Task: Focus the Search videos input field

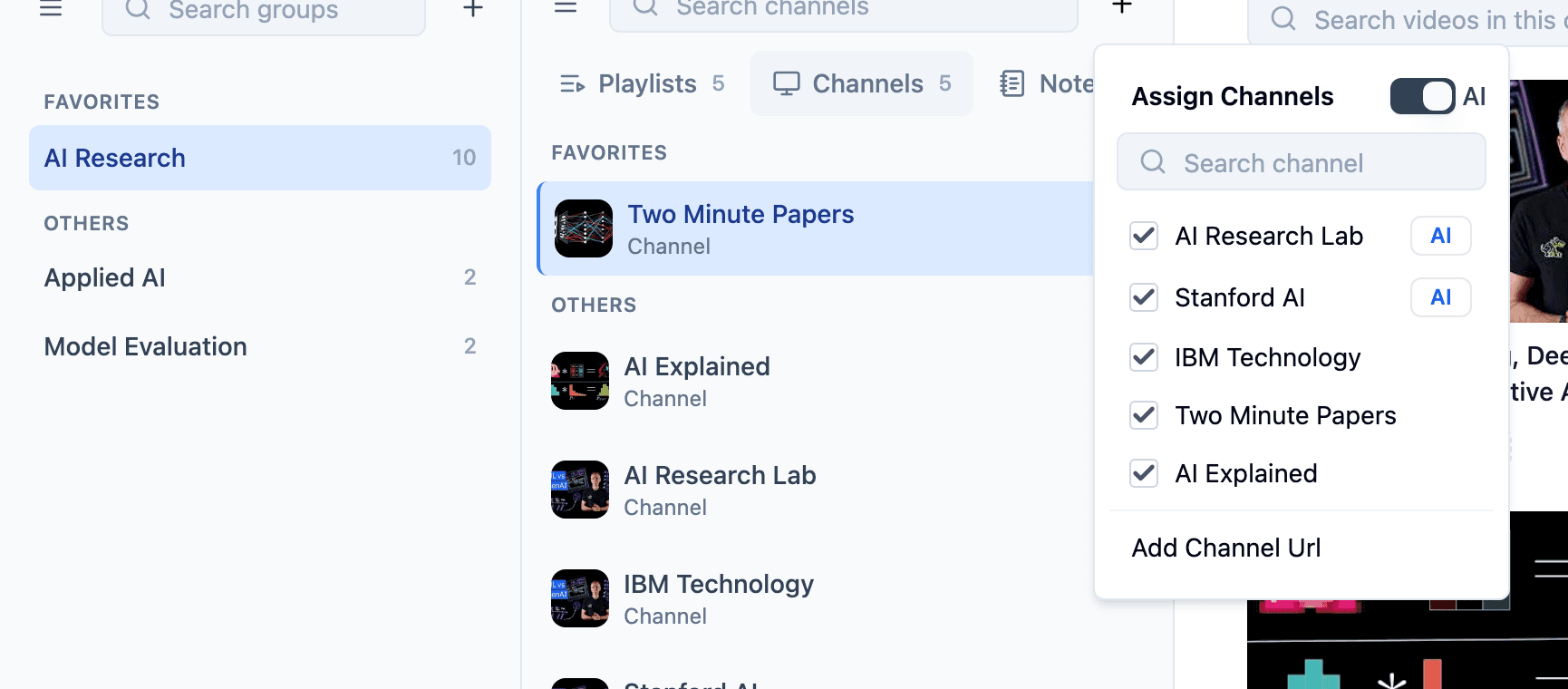Action: (x=1408, y=22)
